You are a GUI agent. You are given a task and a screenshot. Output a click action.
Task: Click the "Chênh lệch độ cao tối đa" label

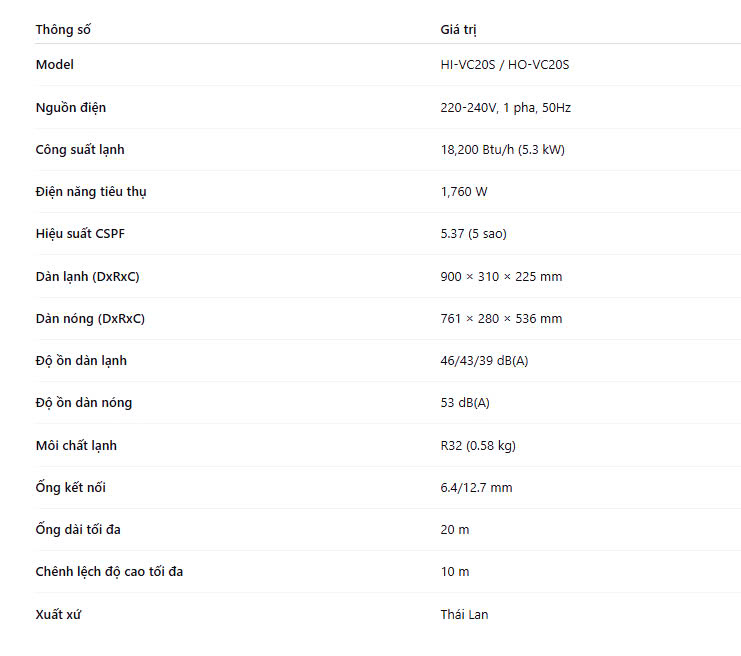coord(109,572)
